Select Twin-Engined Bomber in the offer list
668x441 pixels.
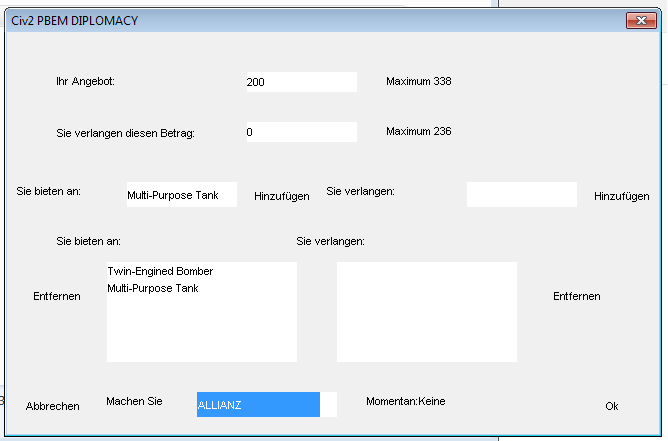pyautogui.click(x=160, y=271)
